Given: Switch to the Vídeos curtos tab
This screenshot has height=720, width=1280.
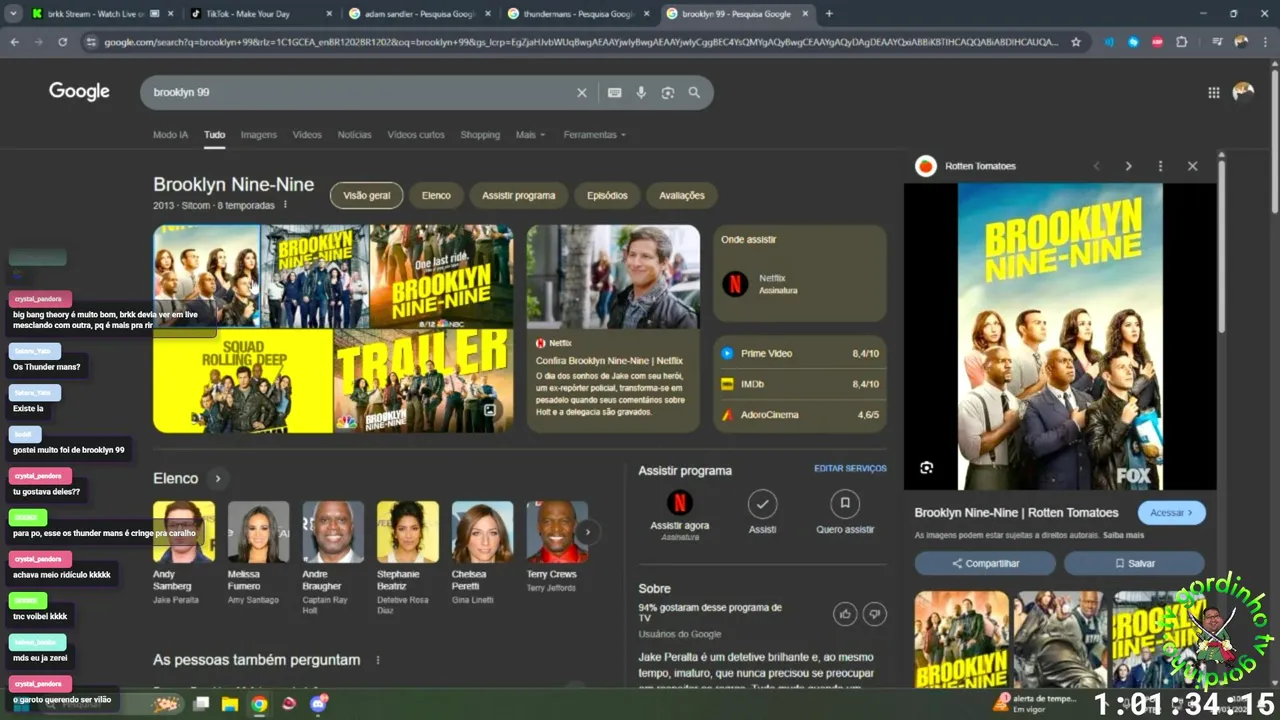Looking at the screenshot, I should click(416, 135).
